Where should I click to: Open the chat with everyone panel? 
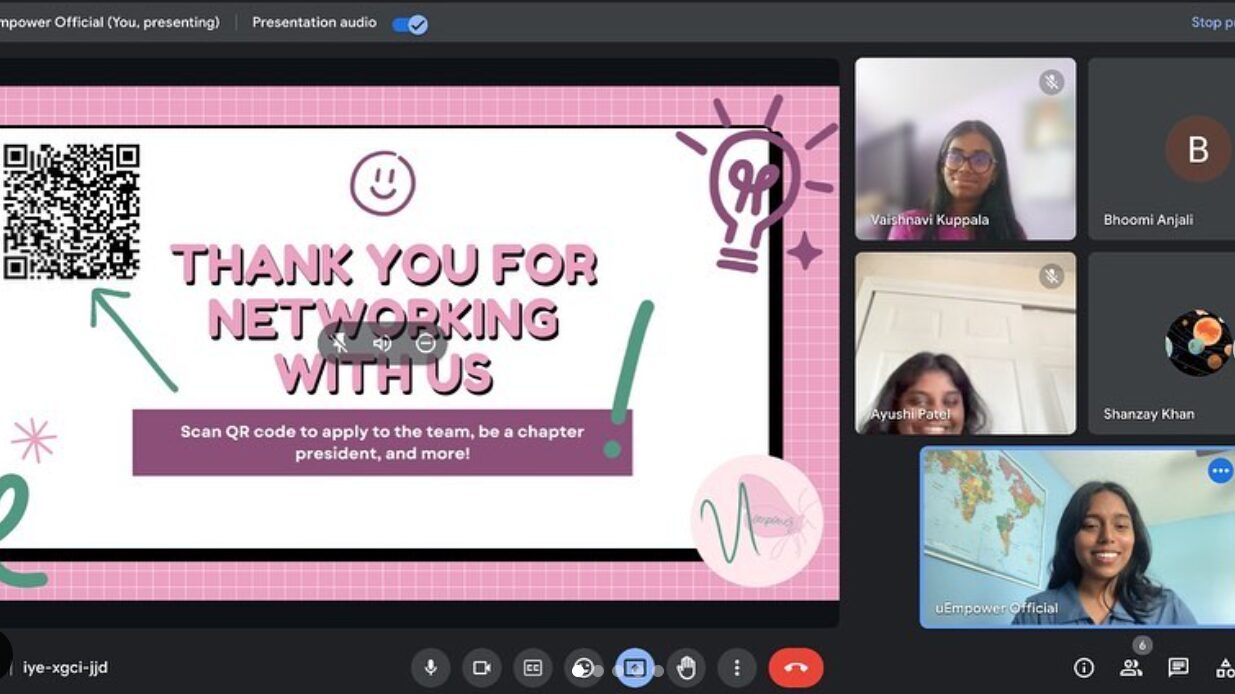(x=1179, y=668)
